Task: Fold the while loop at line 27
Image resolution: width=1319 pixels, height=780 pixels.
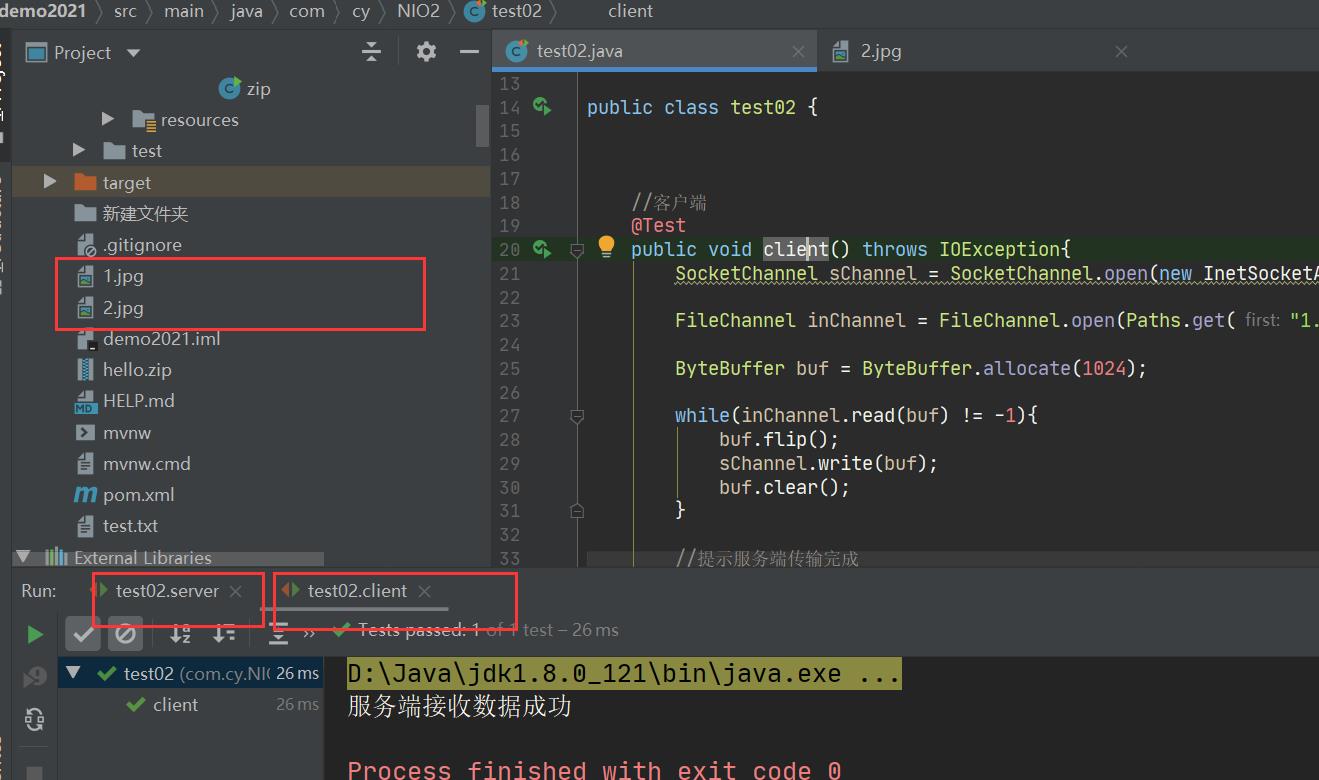Action: [577, 416]
